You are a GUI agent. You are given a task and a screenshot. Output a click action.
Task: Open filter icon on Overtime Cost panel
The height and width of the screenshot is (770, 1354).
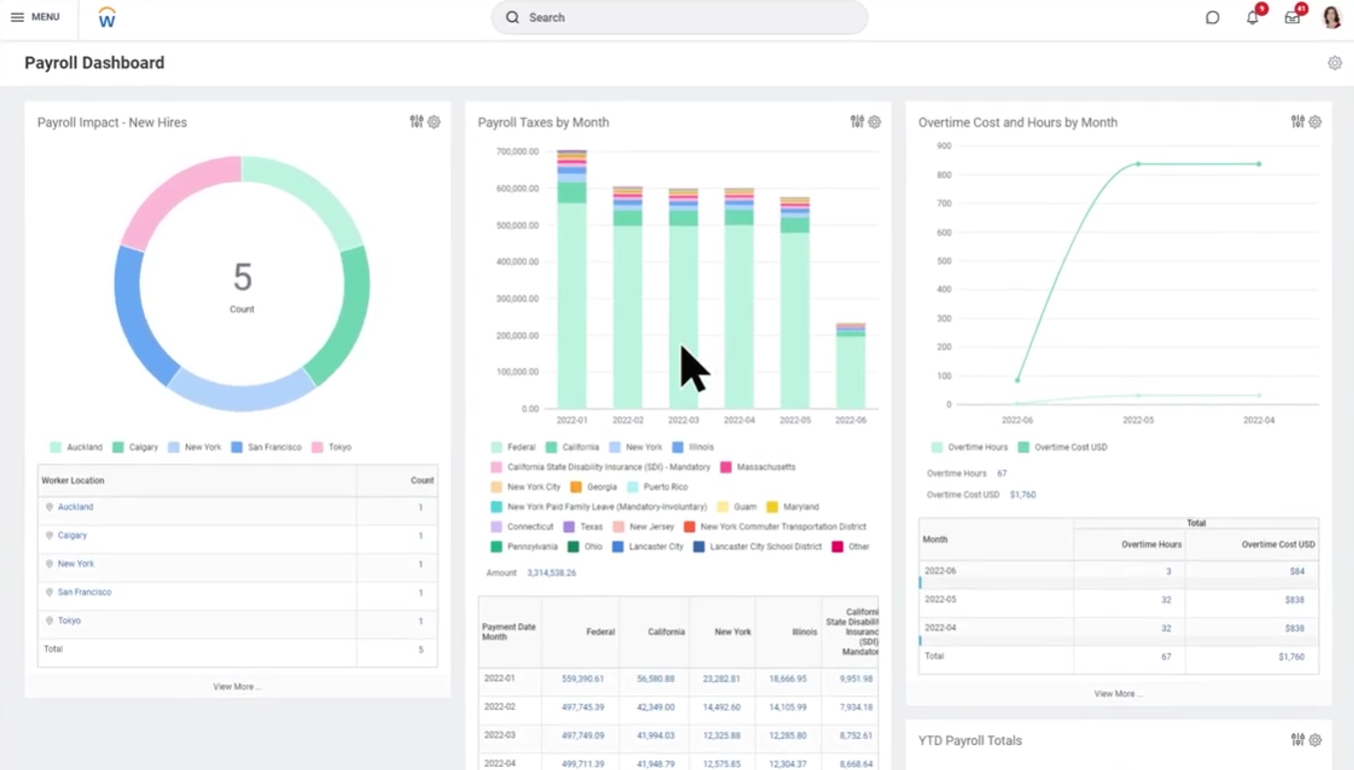click(1297, 122)
